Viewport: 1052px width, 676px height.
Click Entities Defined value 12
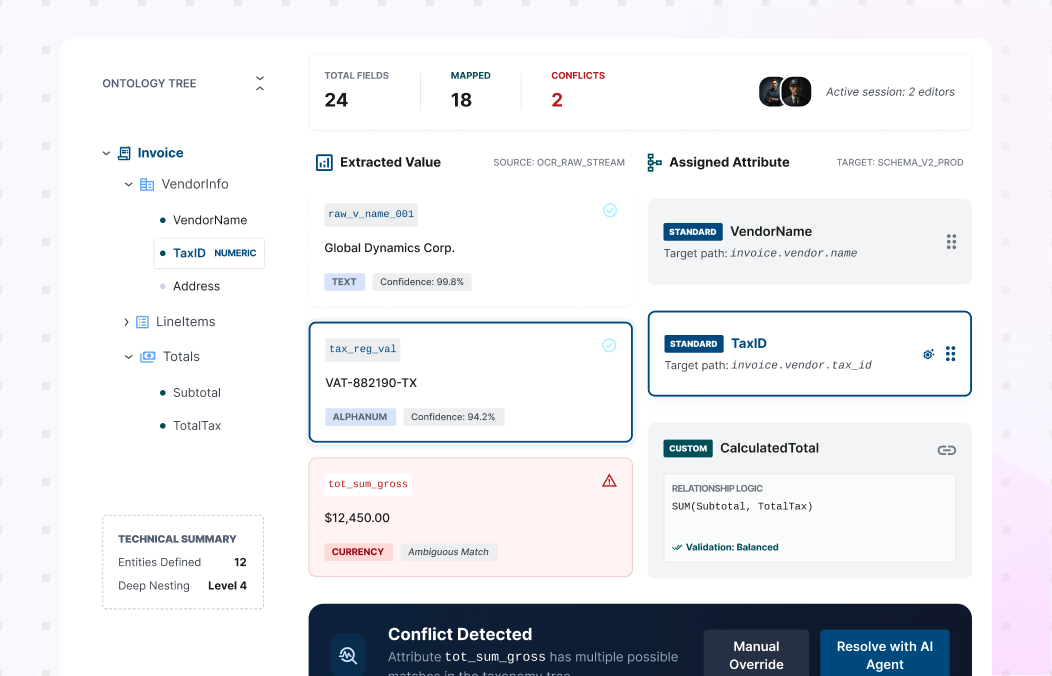(x=240, y=563)
